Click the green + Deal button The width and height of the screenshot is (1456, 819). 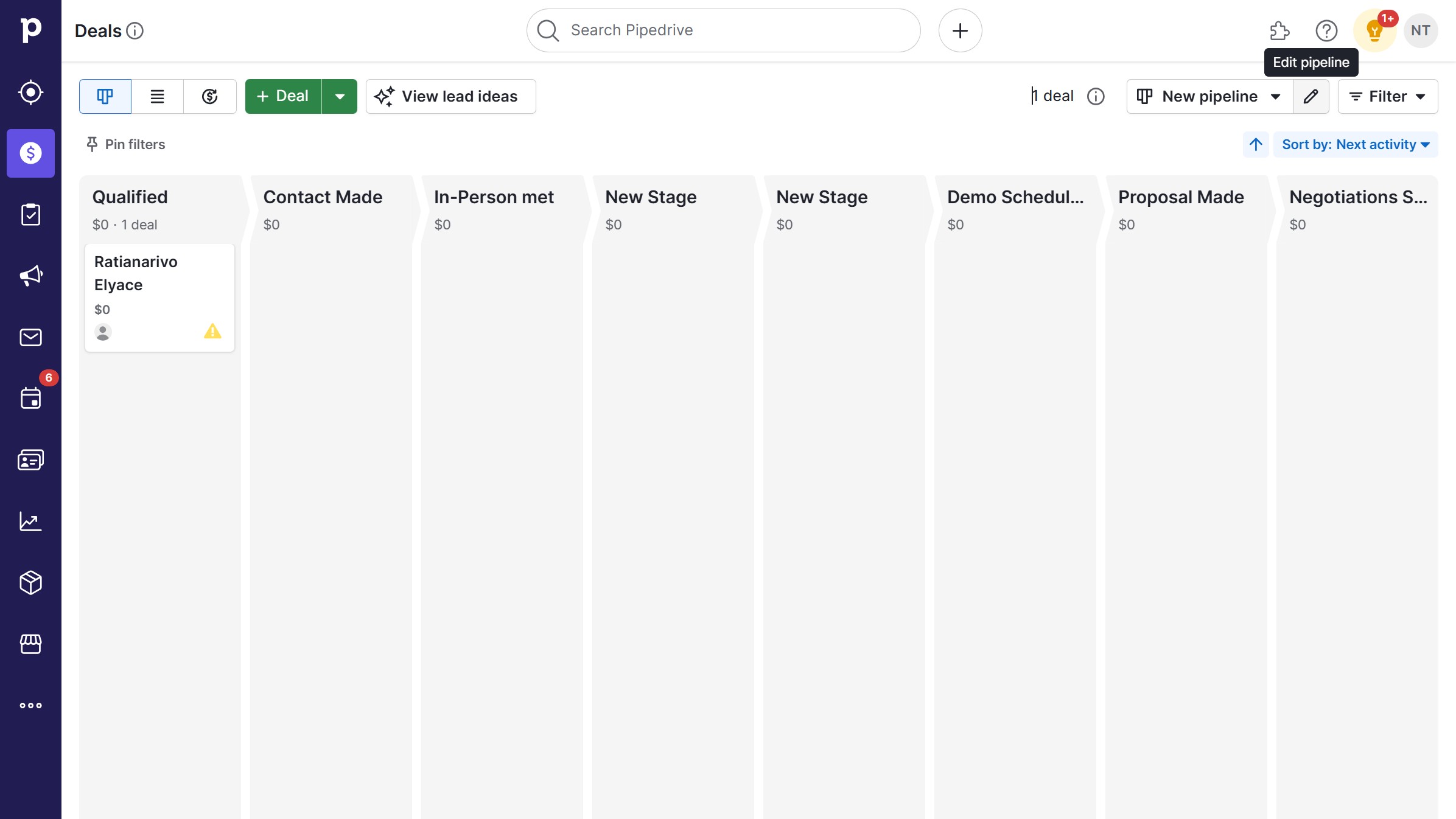tap(282, 96)
